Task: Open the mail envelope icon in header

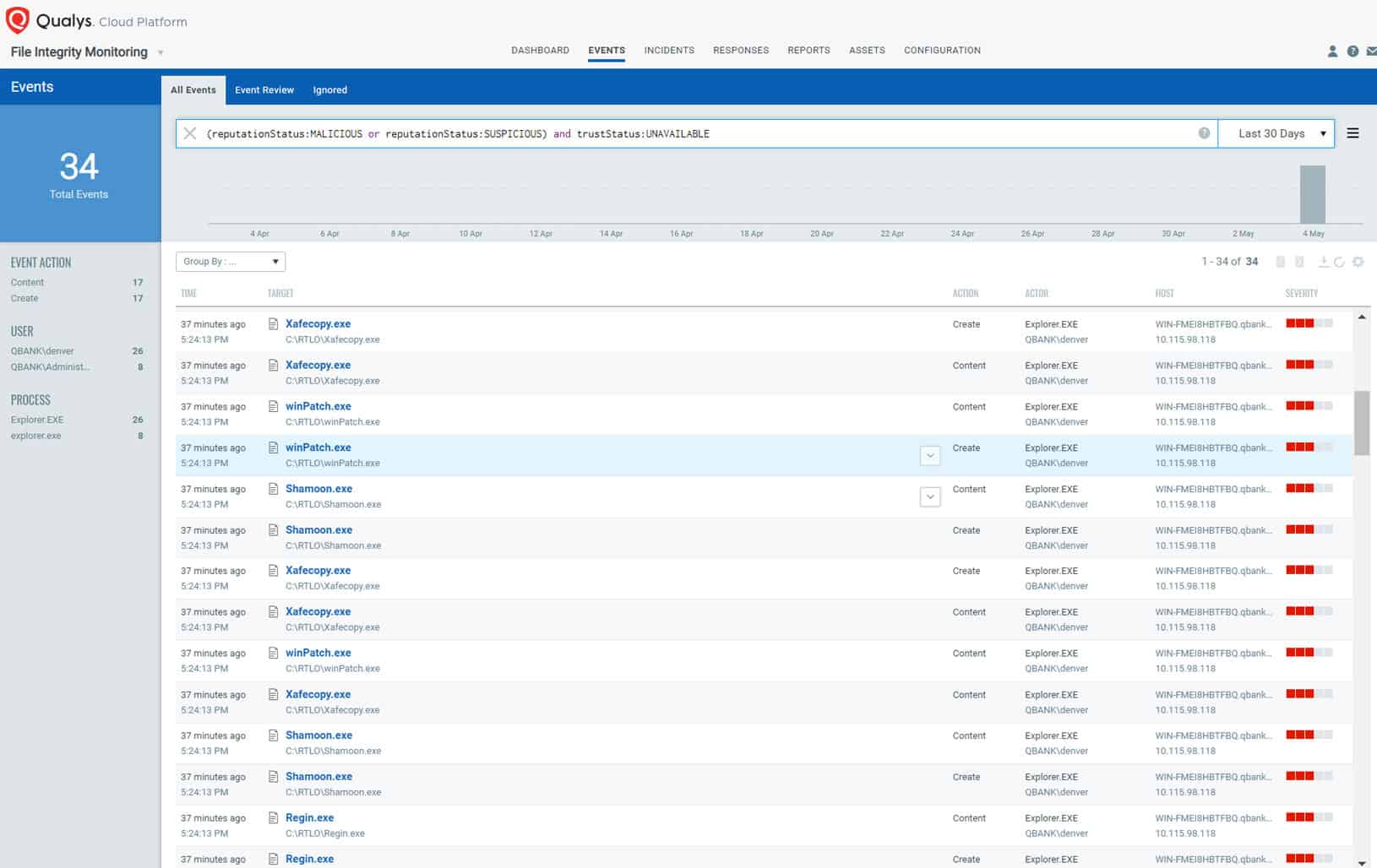Action: click(x=1371, y=52)
